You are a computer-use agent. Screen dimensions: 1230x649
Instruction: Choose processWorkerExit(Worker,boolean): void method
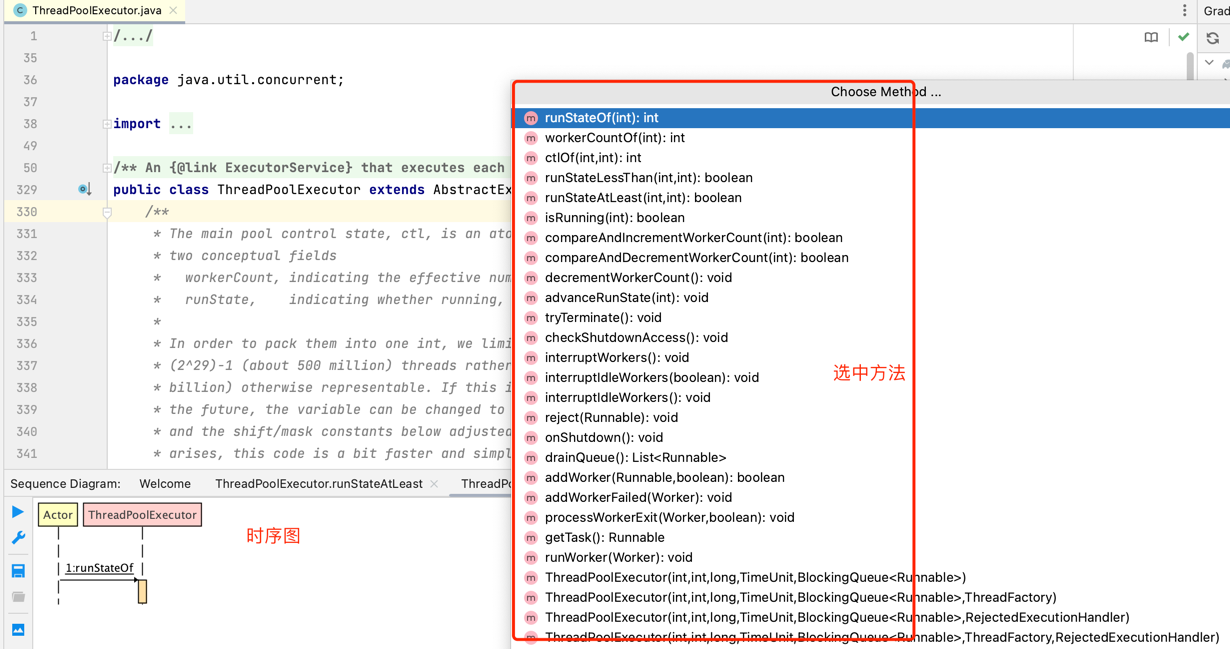871,518
